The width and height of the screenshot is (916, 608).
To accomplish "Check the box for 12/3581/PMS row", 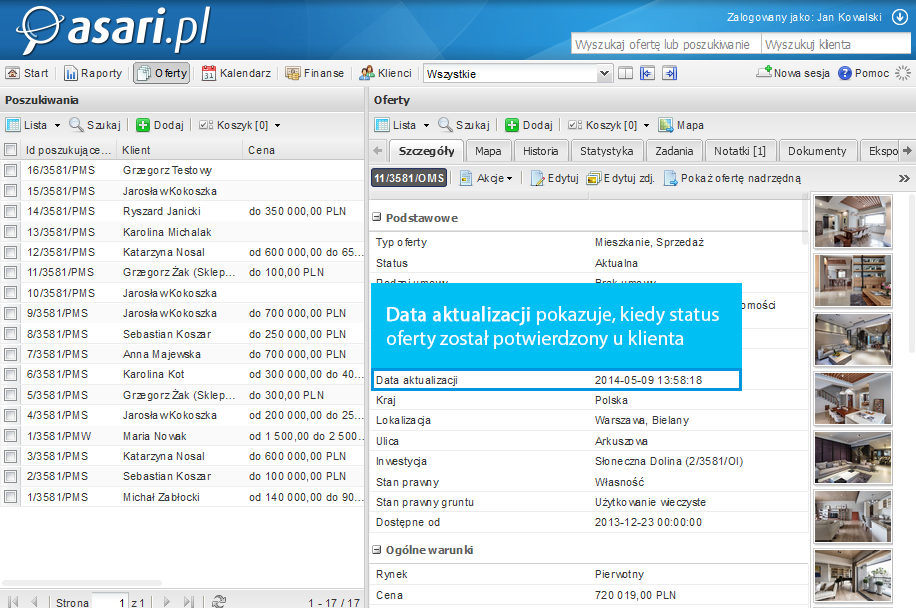I will point(10,252).
